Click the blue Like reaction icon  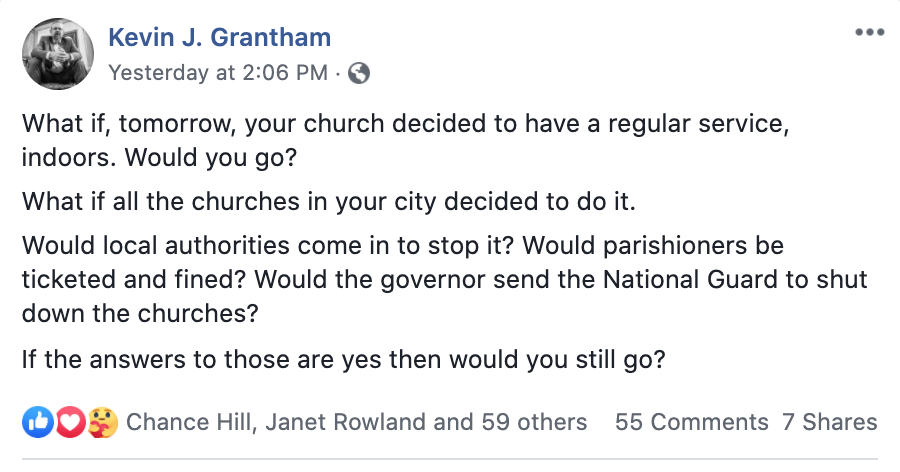pyautogui.click(x=37, y=422)
